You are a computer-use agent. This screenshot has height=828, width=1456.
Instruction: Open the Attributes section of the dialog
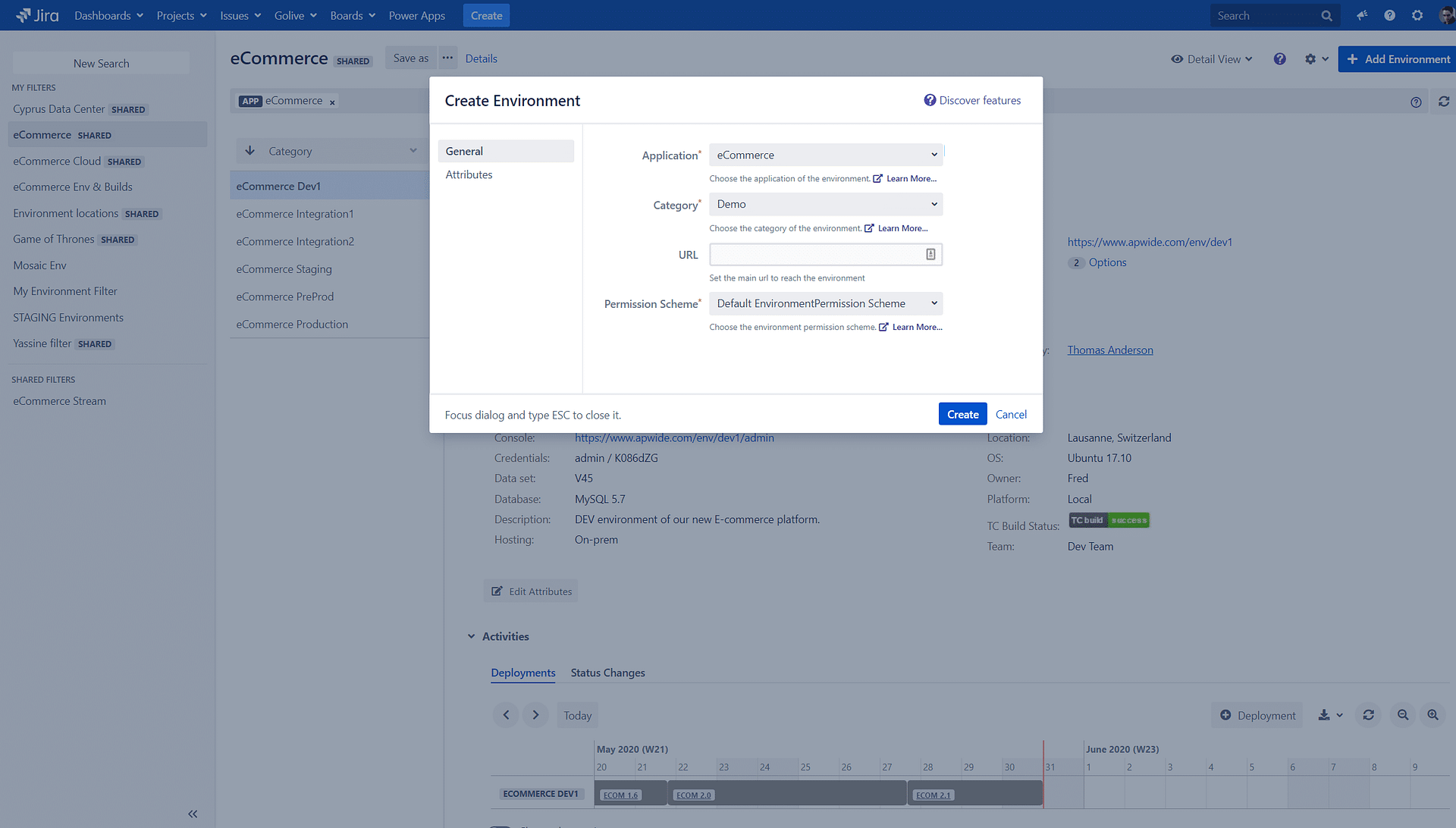tap(469, 174)
